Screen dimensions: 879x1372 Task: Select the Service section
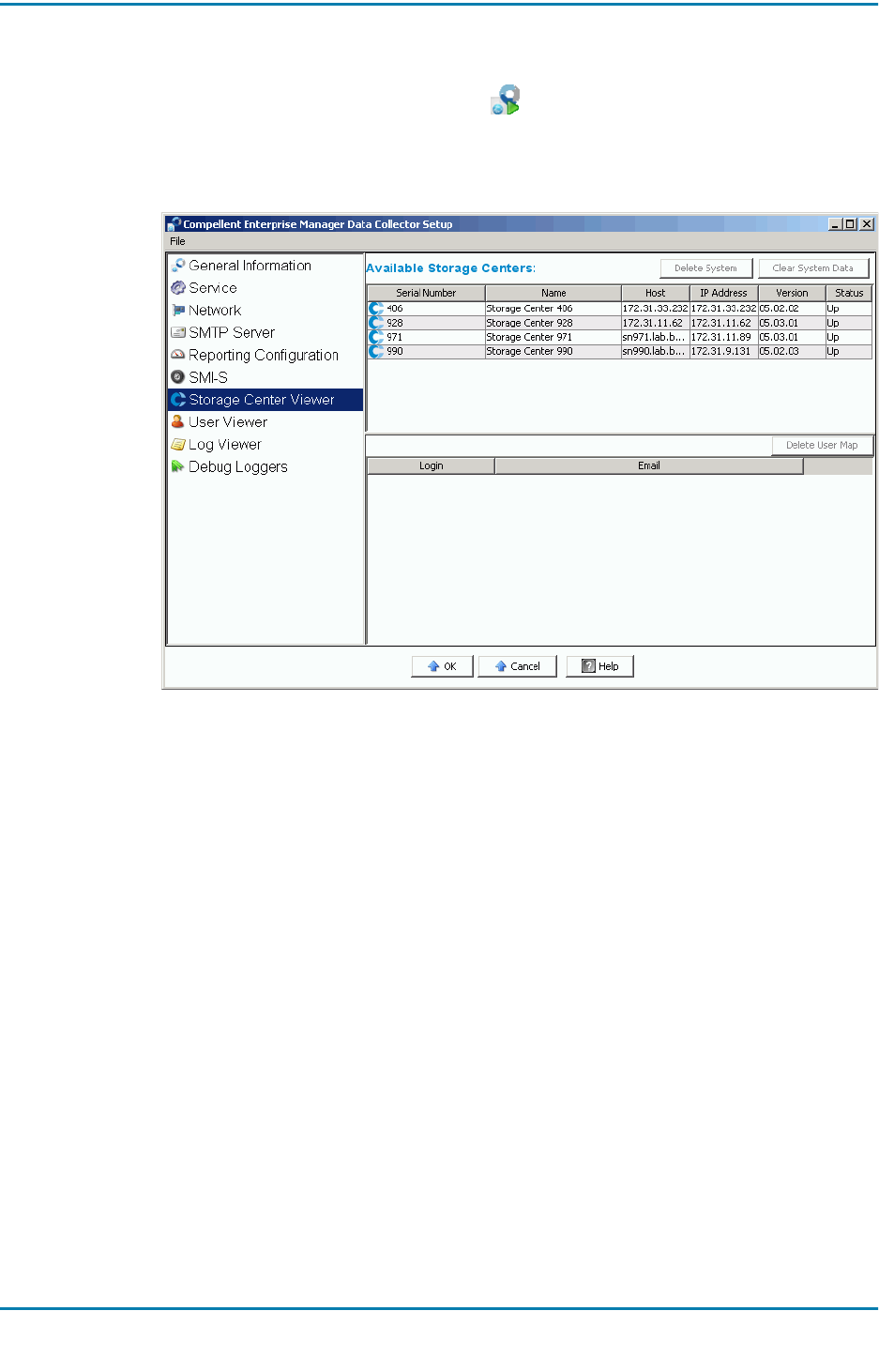pyautogui.click(x=213, y=288)
